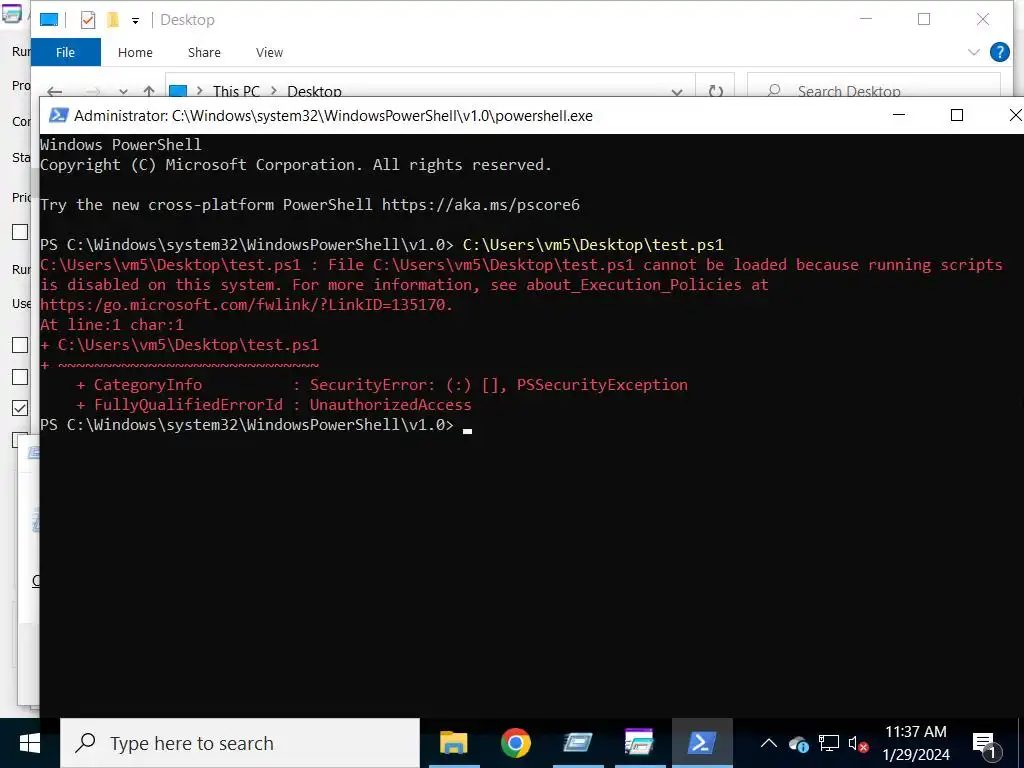This screenshot has height=768, width=1024.
Task: Show hidden system tray icons
Action: tap(769, 743)
